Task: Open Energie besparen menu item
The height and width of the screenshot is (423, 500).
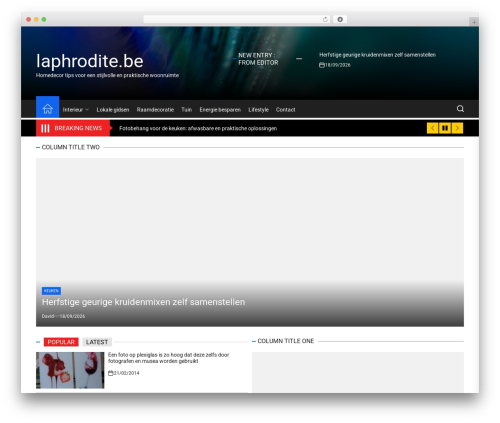Action: point(220,110)
